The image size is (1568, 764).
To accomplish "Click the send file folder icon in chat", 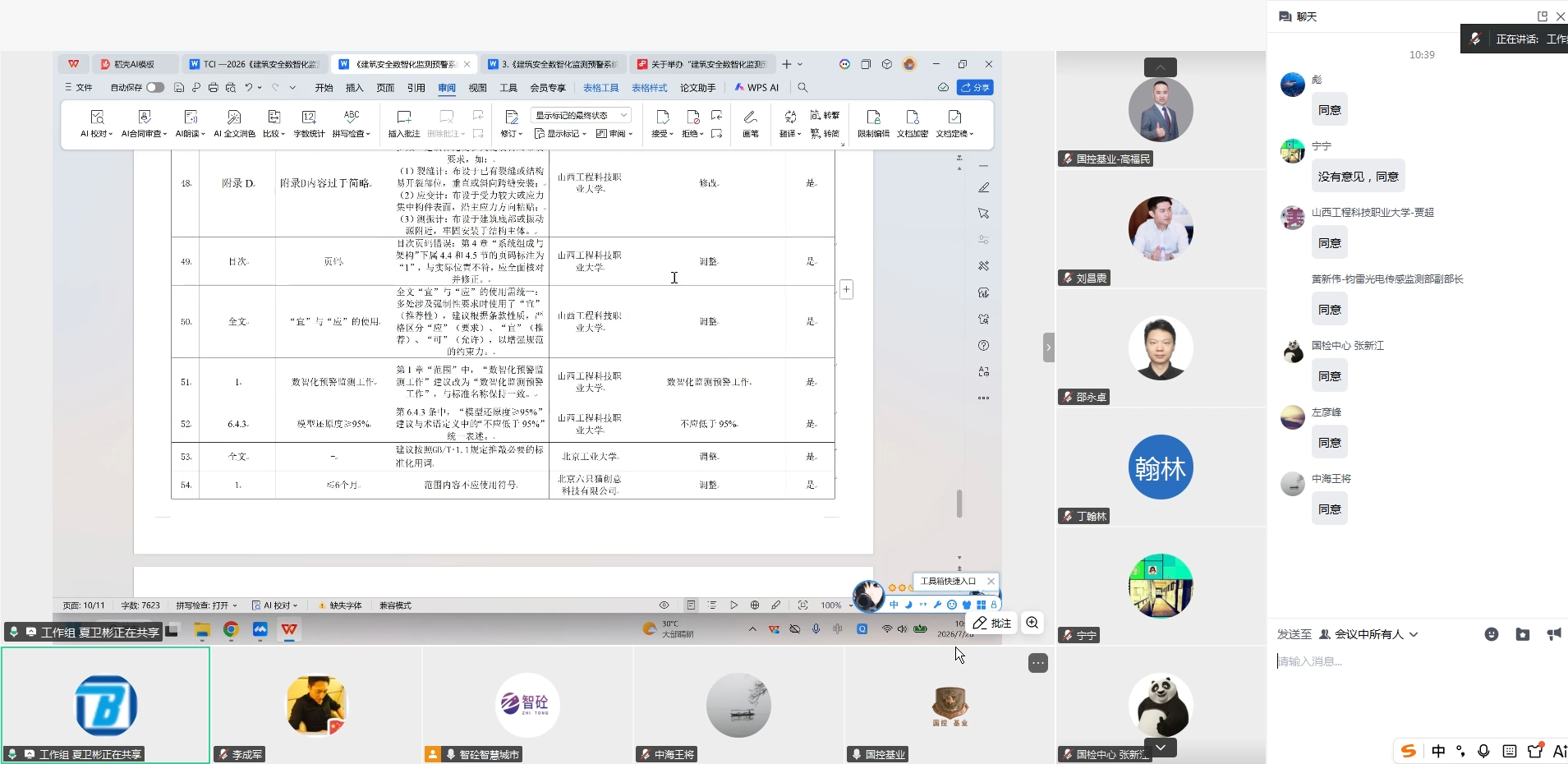I will (1523, 634).
